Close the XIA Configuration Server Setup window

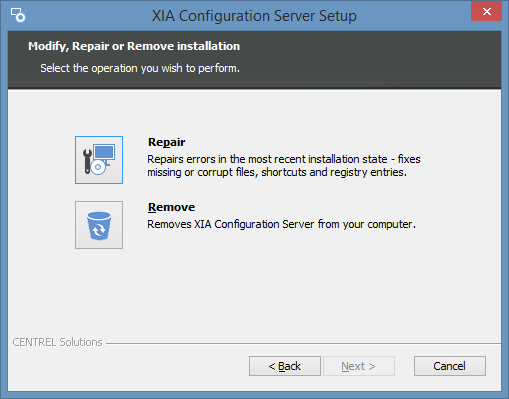pos(486,11)
